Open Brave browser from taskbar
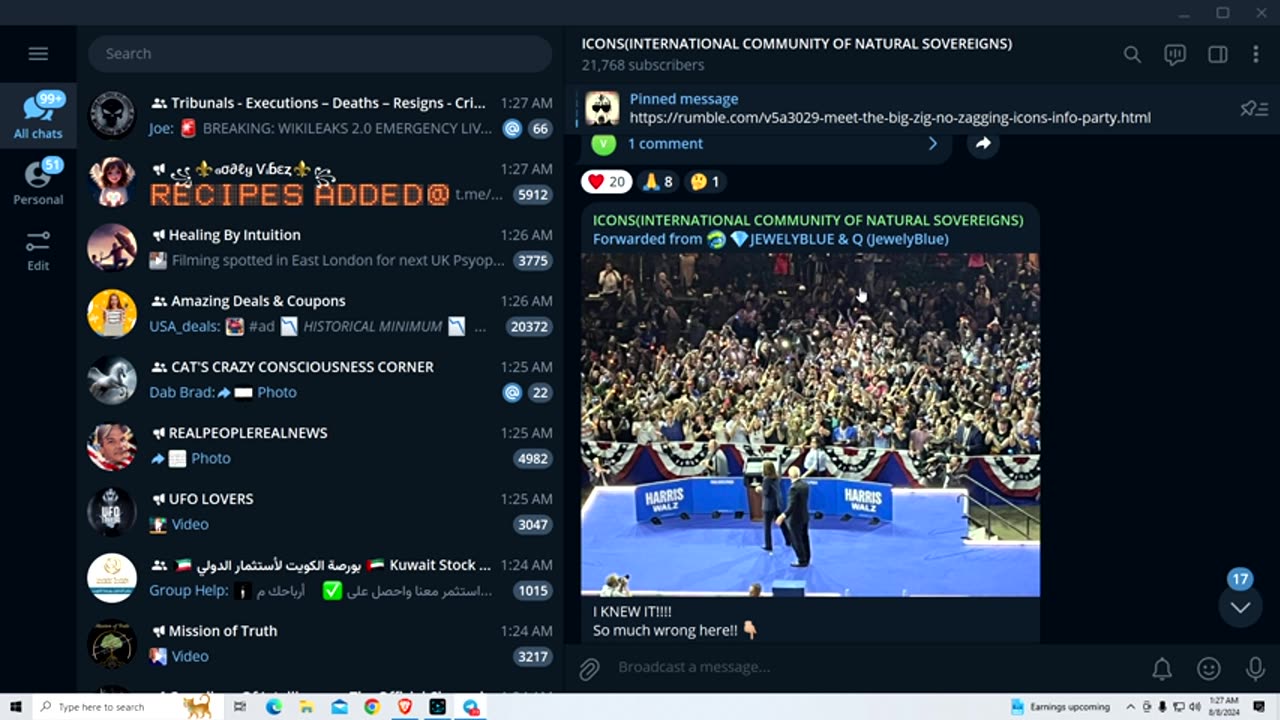The height and width of the screenshot is (720, 1280). pyautogui.click(x=405, y=707)
